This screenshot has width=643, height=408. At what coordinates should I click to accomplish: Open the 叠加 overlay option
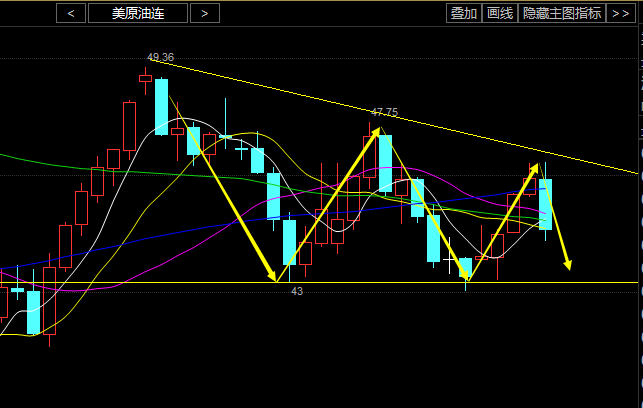click(x=463, y=13)
